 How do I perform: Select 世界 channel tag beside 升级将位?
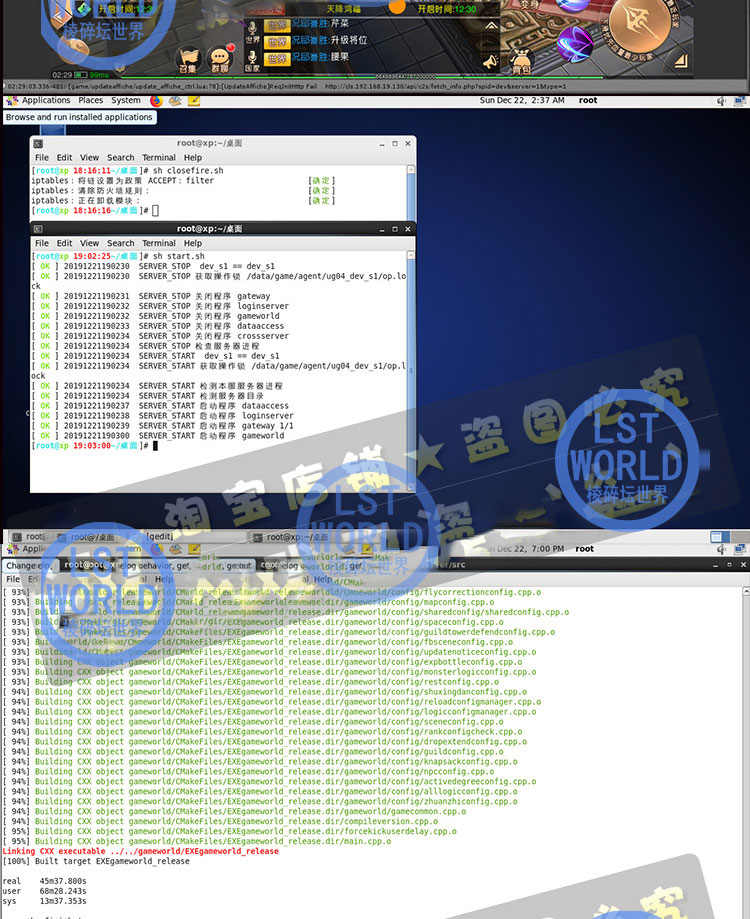click(x=277, y=42)
